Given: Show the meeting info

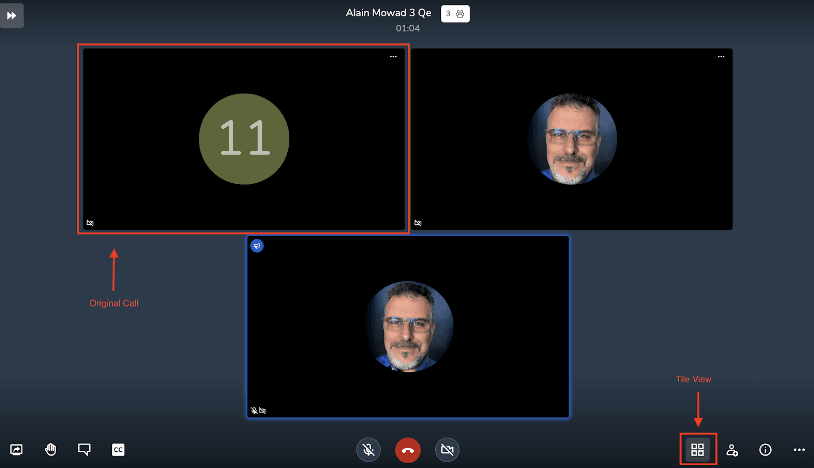Looking at the screenshot, I should (x=765, y=450).
